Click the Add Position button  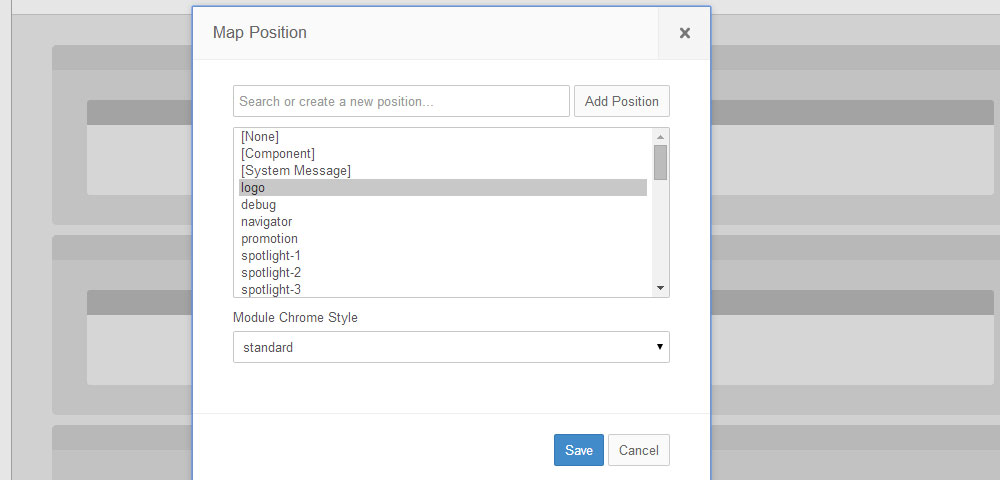[x=622, y=101]
